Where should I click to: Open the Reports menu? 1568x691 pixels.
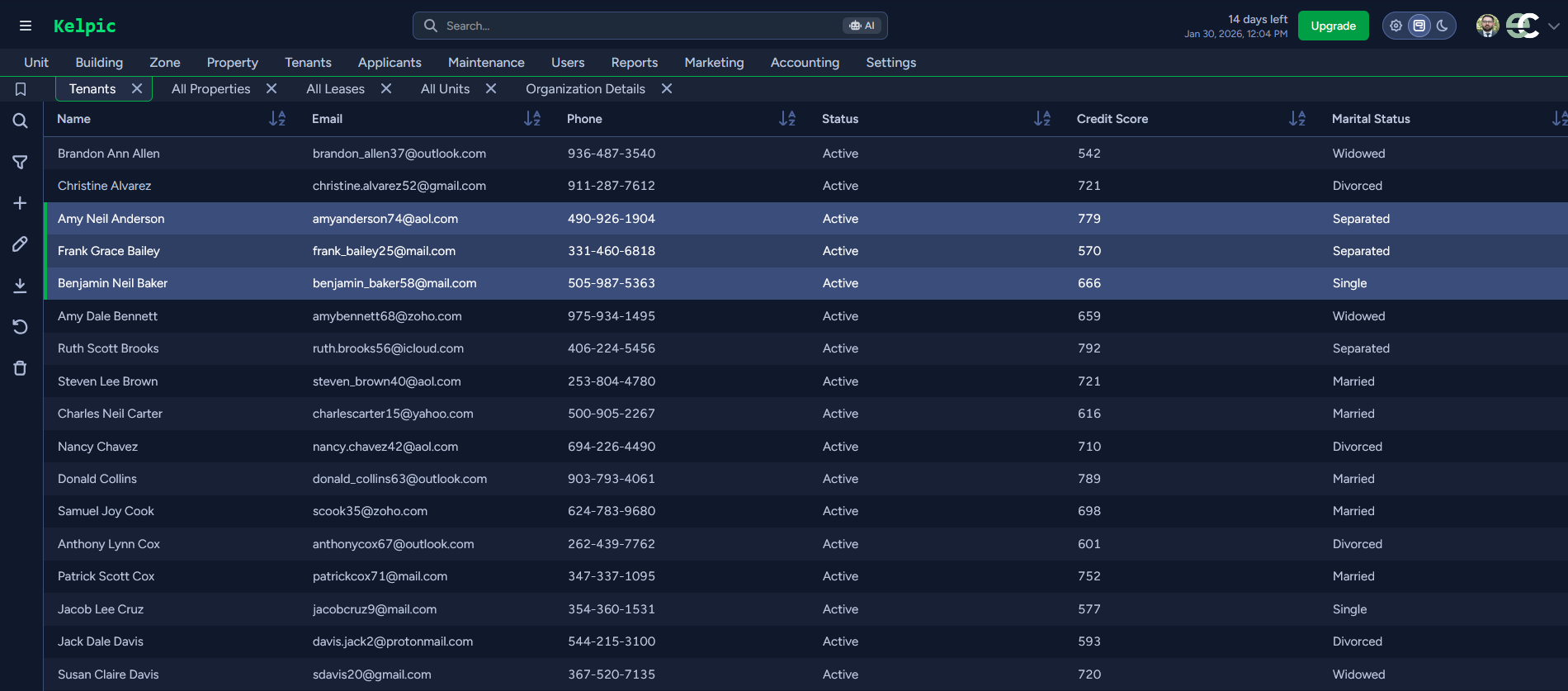[635, 63]
